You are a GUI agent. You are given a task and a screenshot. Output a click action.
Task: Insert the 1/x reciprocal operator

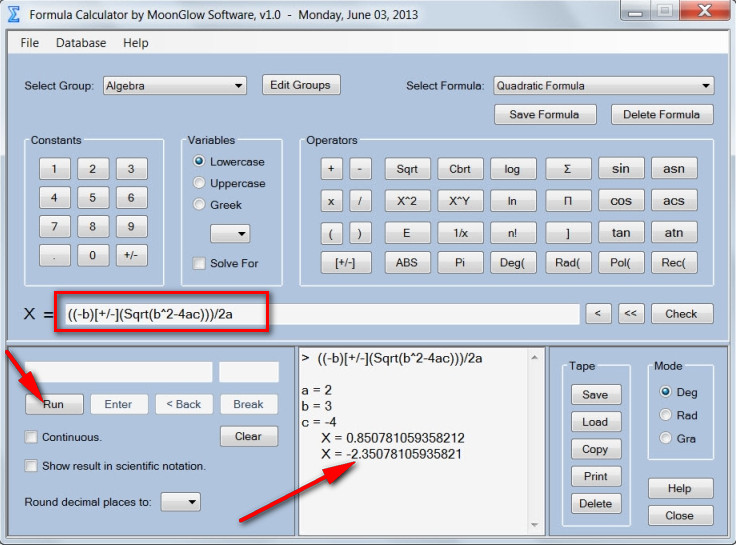point(460,233)
